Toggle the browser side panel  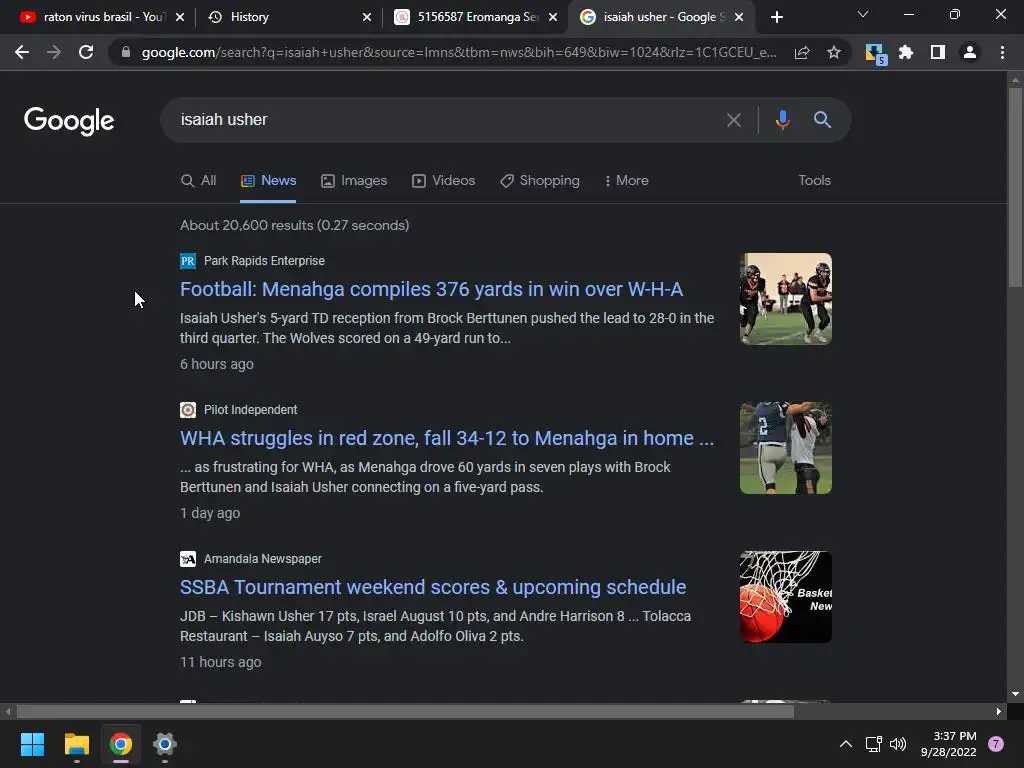tap(938, 52)
